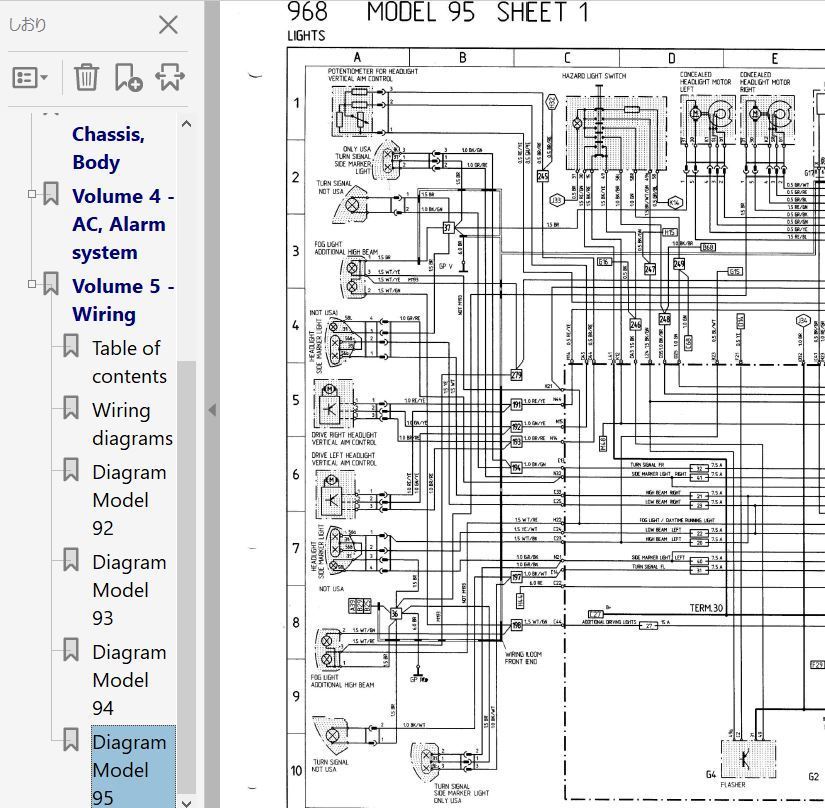This screenshot has height=808, width=825.
Task: Click the HAZARD LIGHT SWITCH label
Action: pyautogui.click(x=594, y=76)
